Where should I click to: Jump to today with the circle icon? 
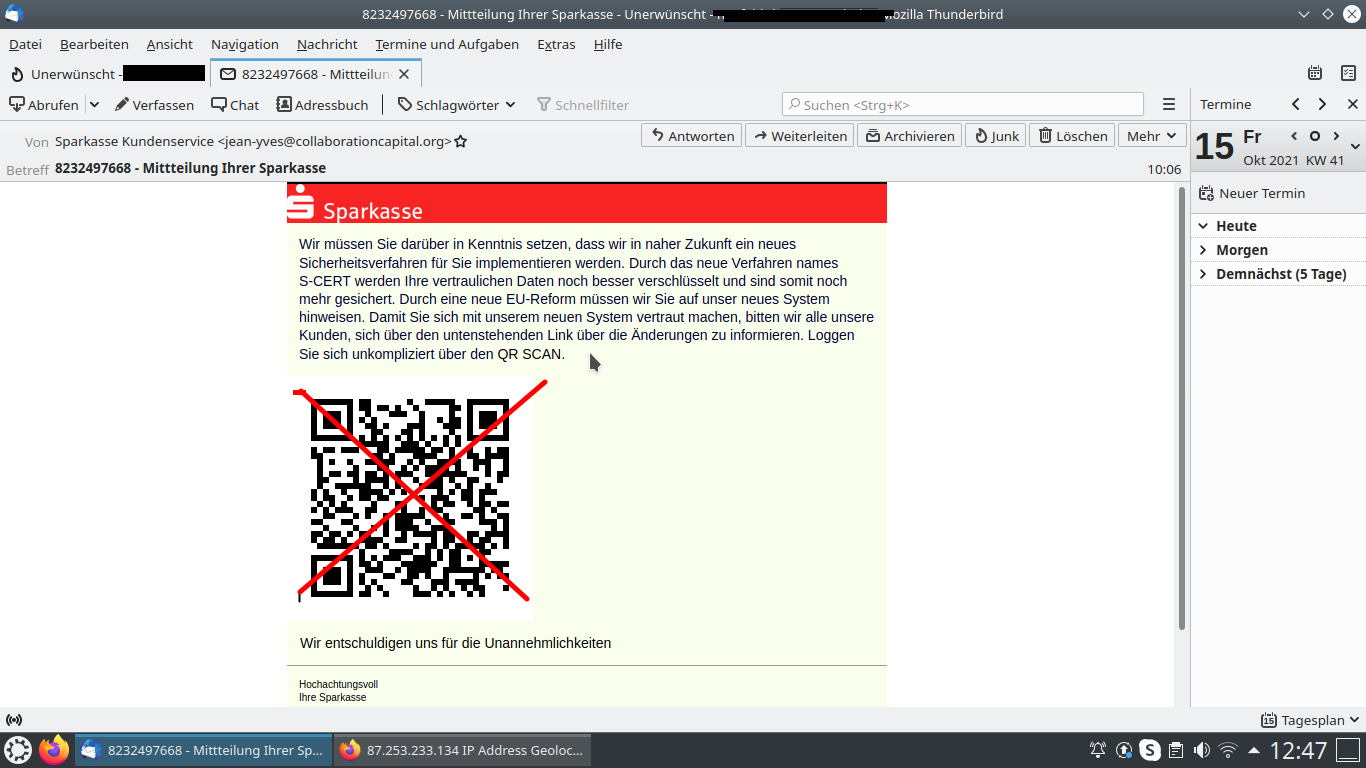click(1315, 136)
